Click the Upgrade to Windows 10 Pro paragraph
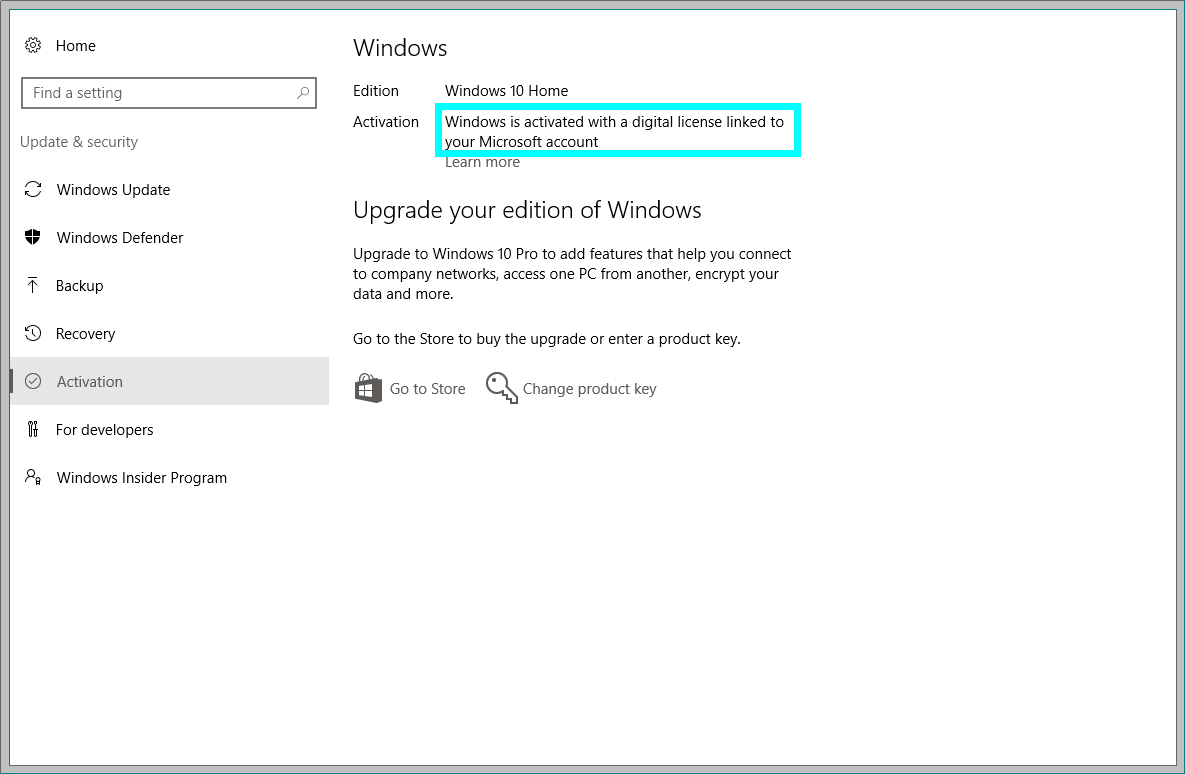Screen dimensions: 1185x774 (x=572, y=274)
